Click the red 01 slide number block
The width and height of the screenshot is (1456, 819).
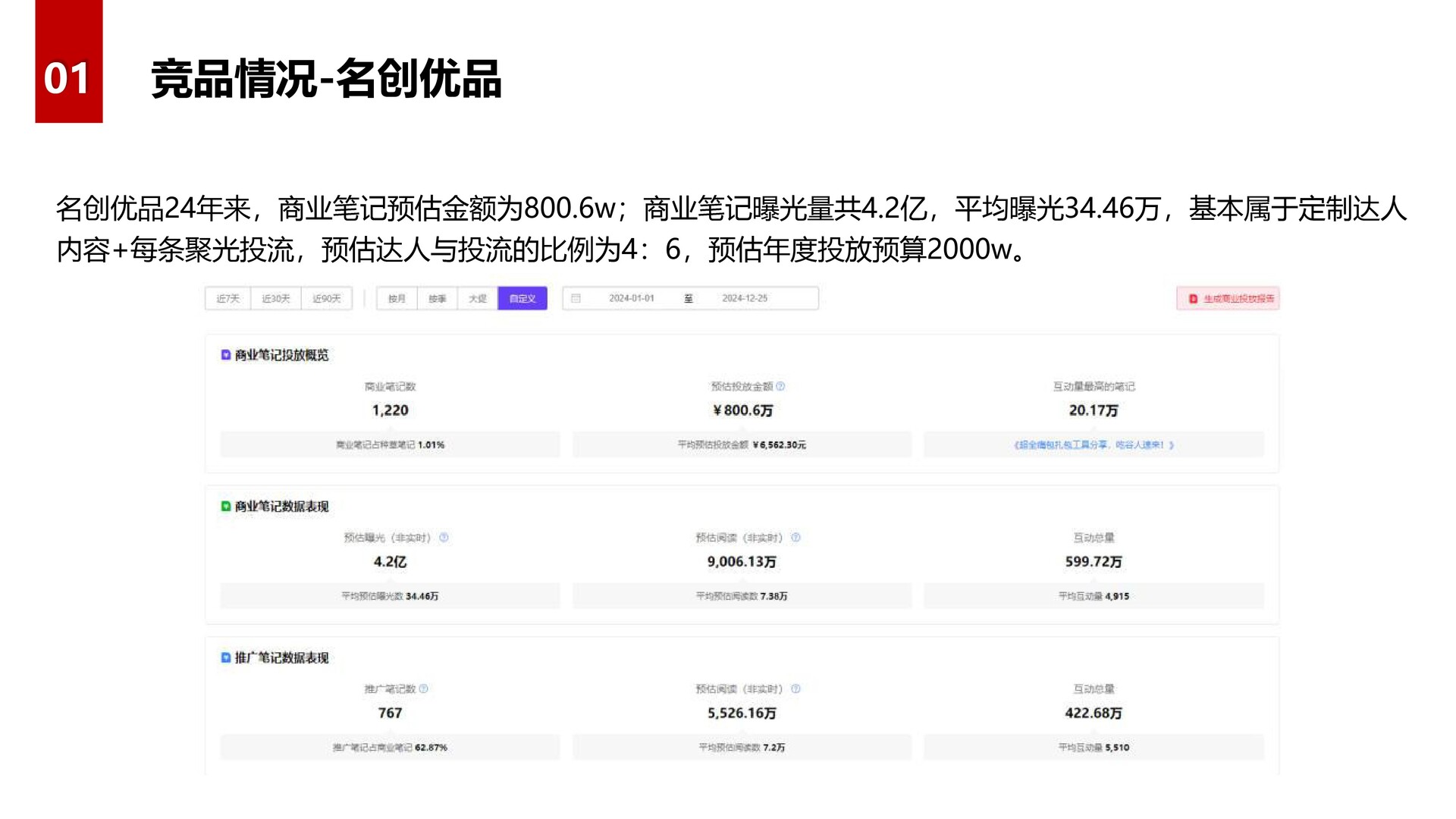[68, 61]
